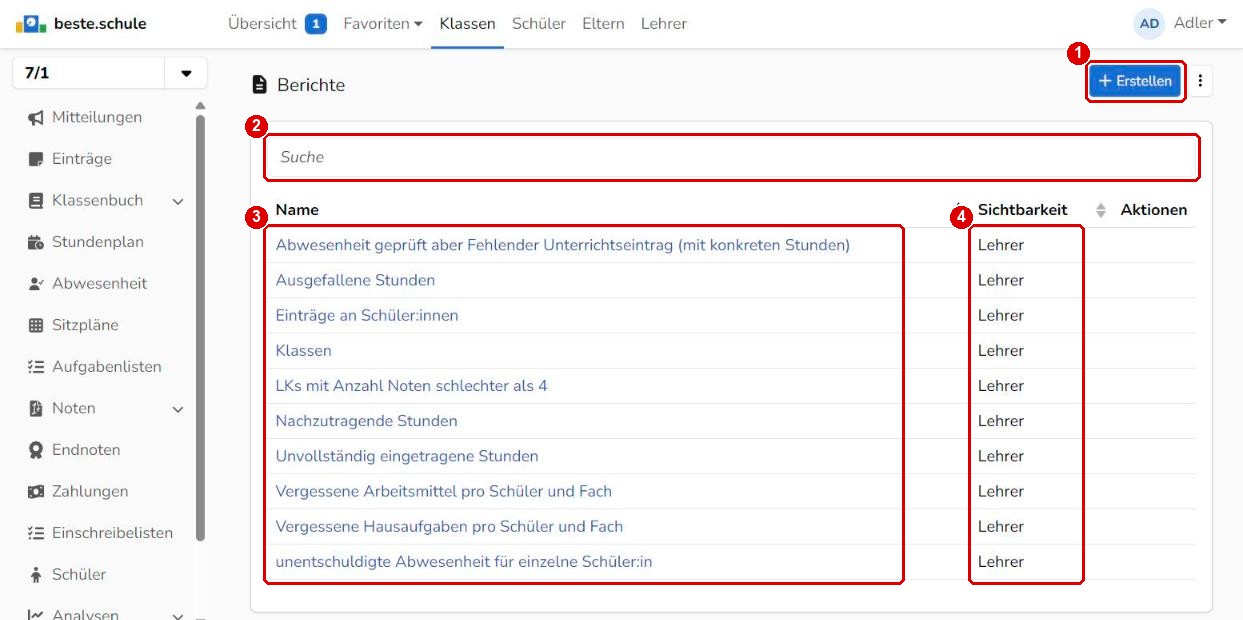Click the Aufgabenlisten checklist icon
The height and width of the screenshot is (620, 1243).
[x=36, y=367]
